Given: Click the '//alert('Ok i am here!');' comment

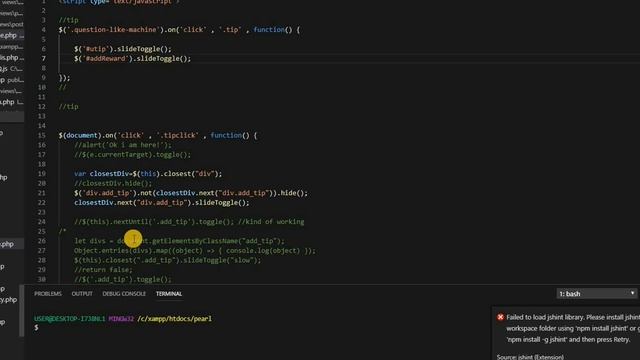Looking at the screenshot, I should tap(122, 145).
